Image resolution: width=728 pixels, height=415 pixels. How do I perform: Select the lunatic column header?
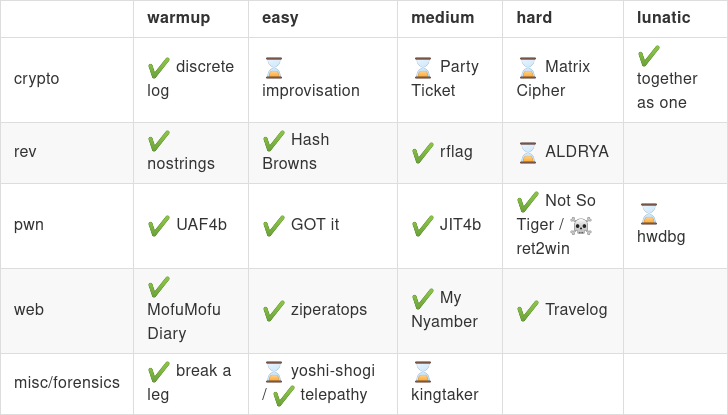[663, 18]
